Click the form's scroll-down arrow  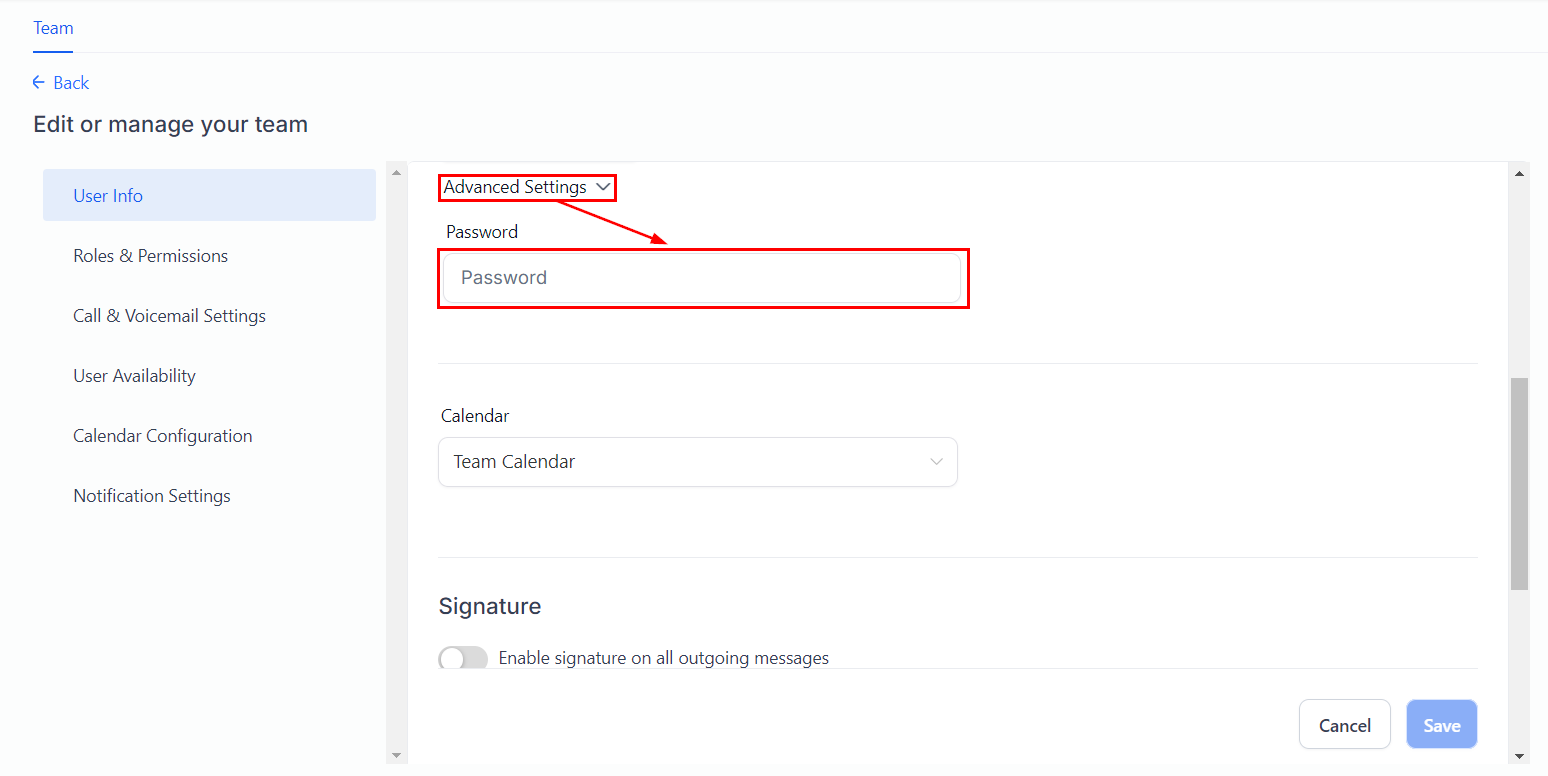[1519, 755]
